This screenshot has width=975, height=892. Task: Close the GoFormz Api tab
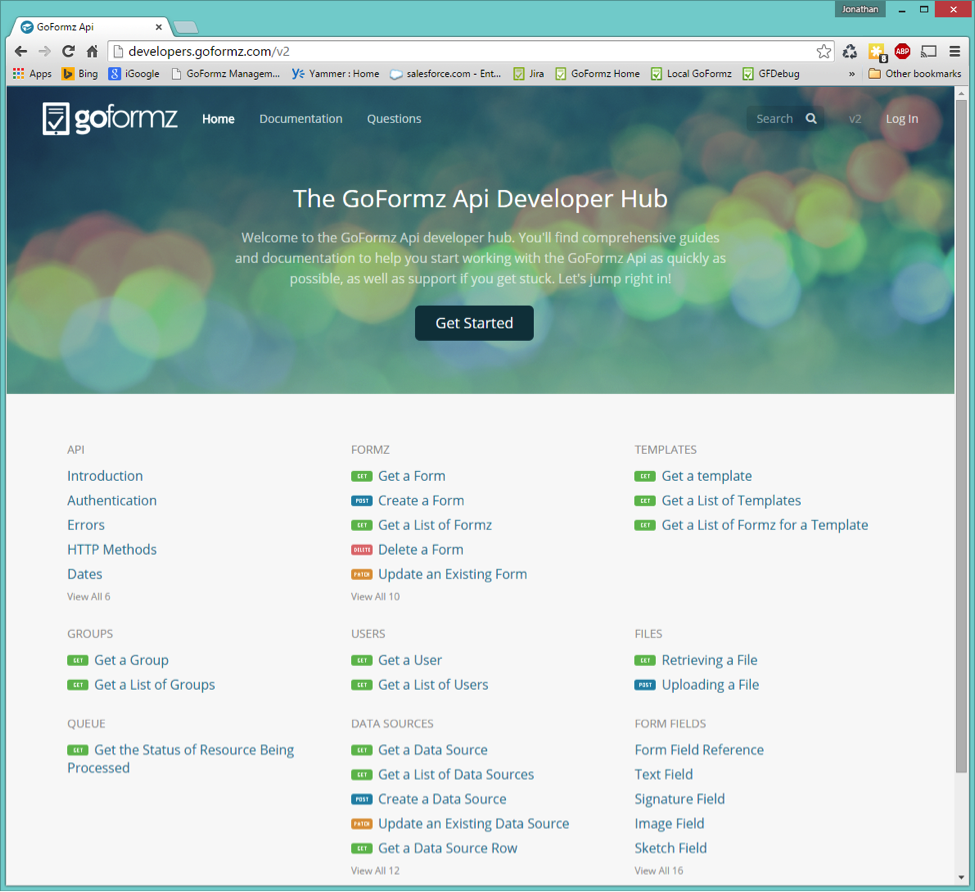[159, 27]
